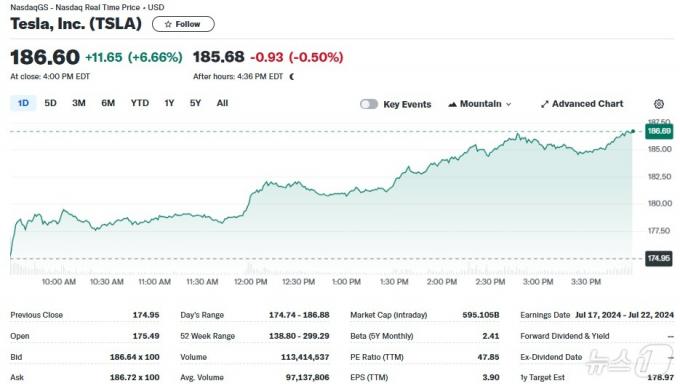The height and width of the screenshot is (386, 680).
Task: Click the 174.95 previous close chart label
Action: pyautogui.click(x=659, y=258)
